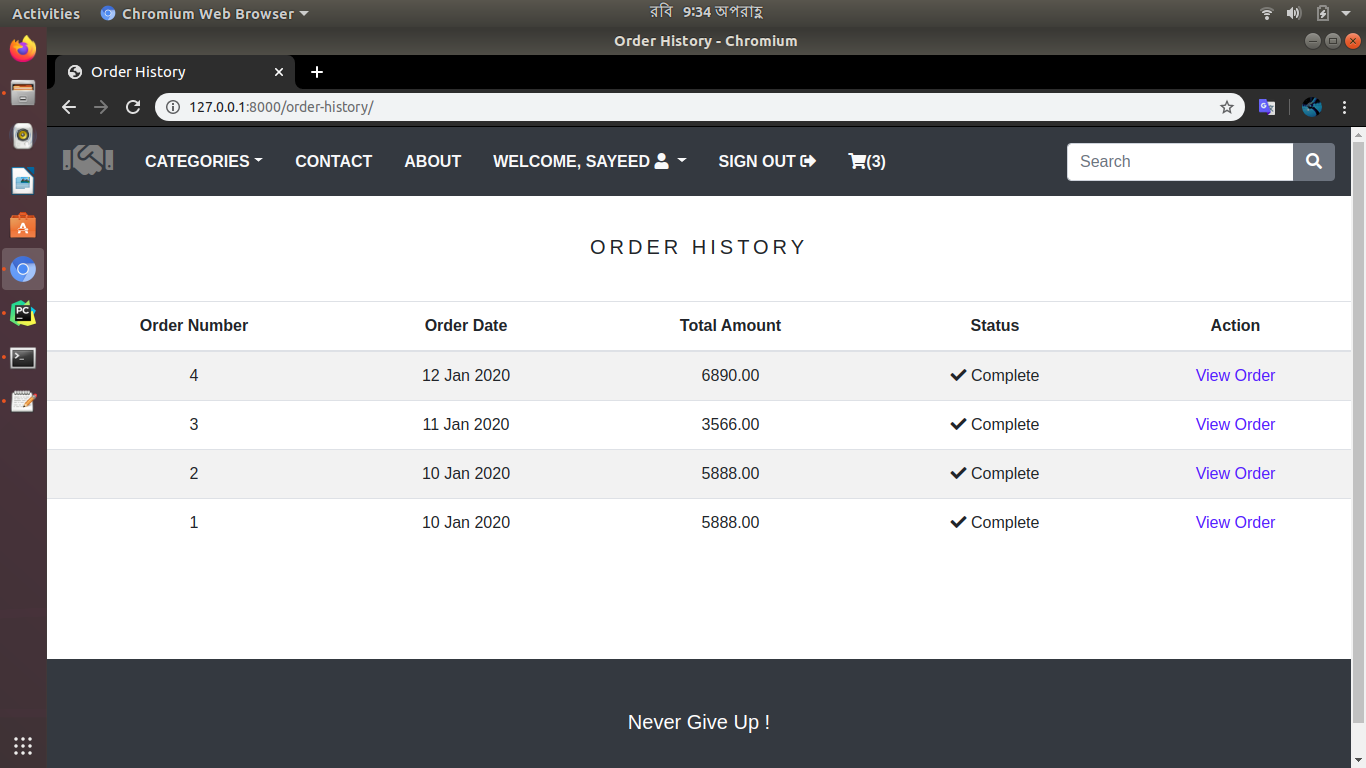The image size is (1366, 768).
Task: Click the Search input field
Action: click(1180, 162)
